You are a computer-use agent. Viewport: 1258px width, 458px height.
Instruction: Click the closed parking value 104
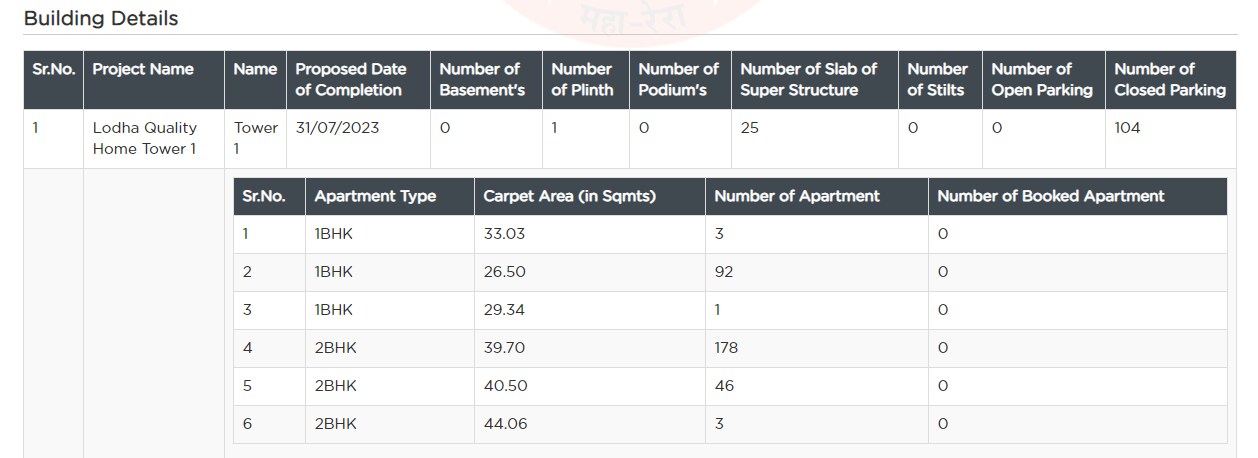pyautogui.click(x=1127, y=128)
